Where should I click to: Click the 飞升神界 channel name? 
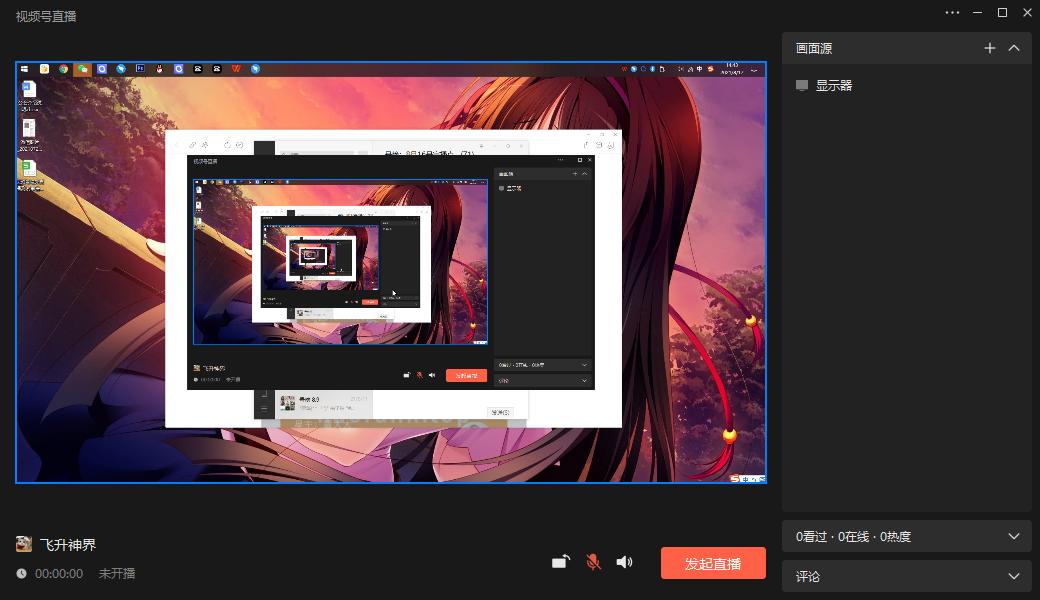point(68,545)
